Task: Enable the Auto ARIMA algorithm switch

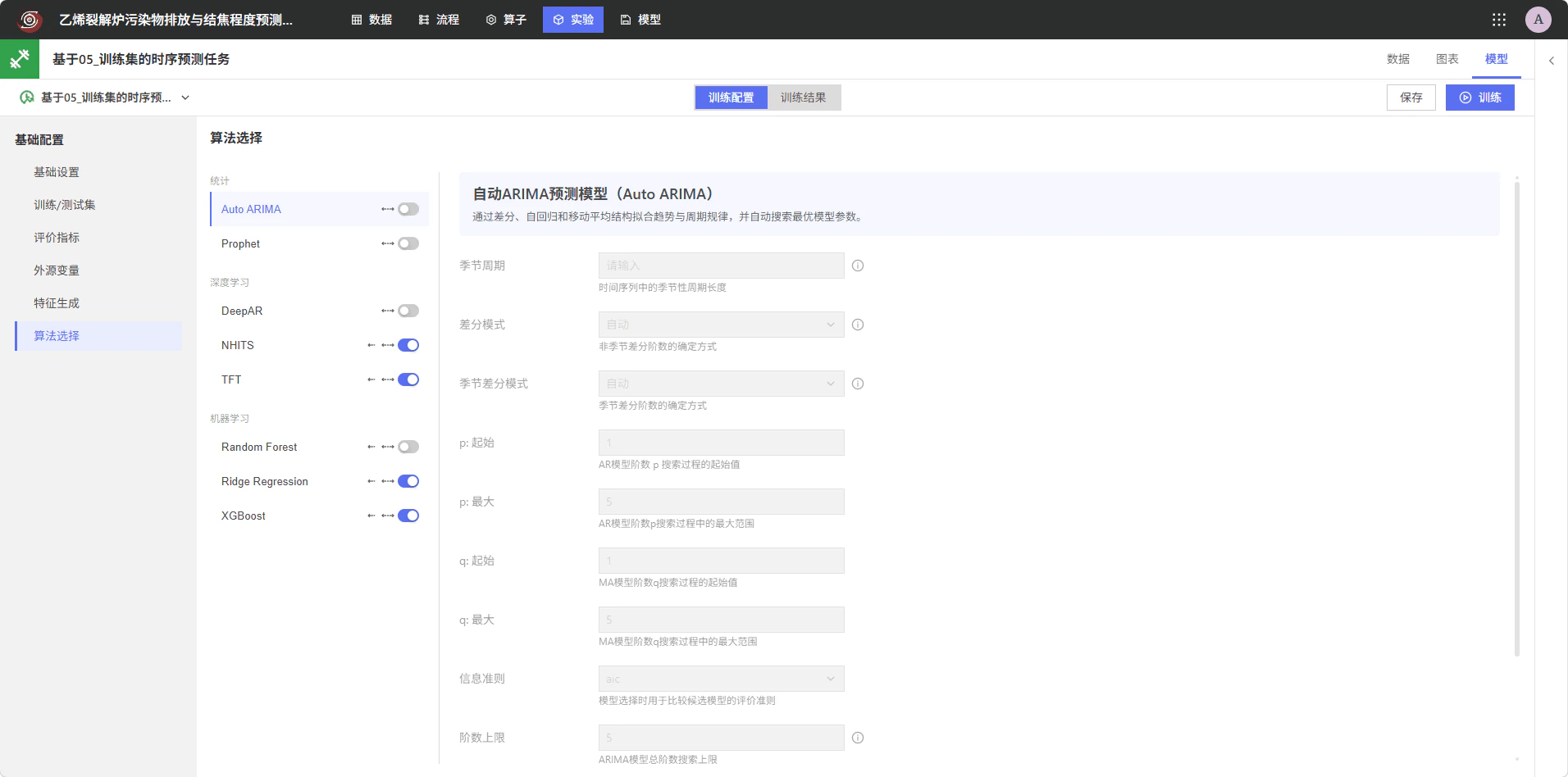Action: click(408, 209)
